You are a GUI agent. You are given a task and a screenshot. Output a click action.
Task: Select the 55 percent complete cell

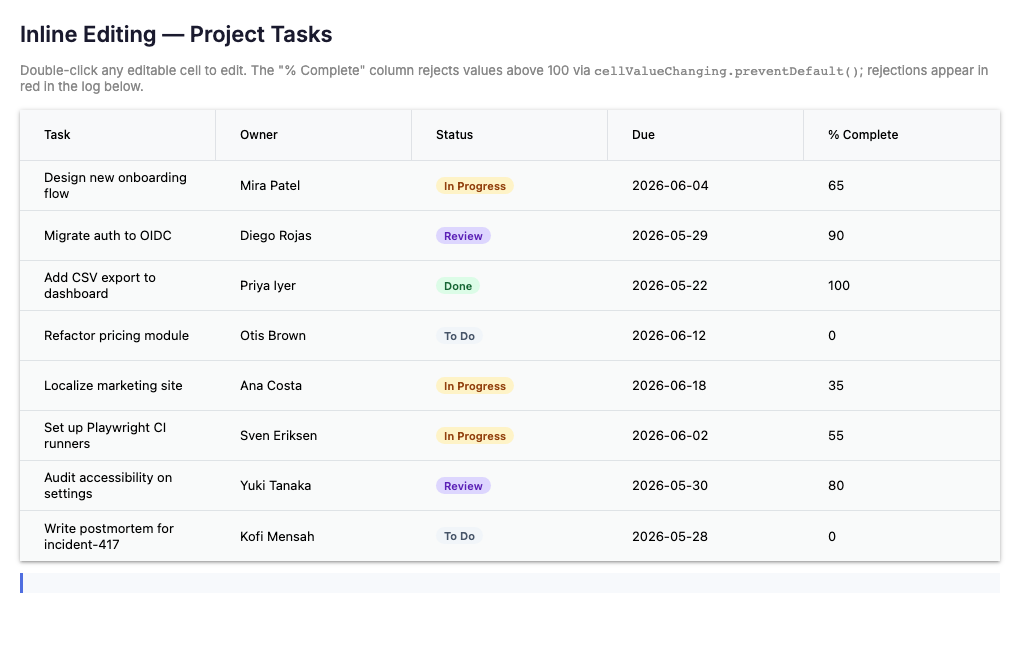pyautogui.click(x=902, y=436)
